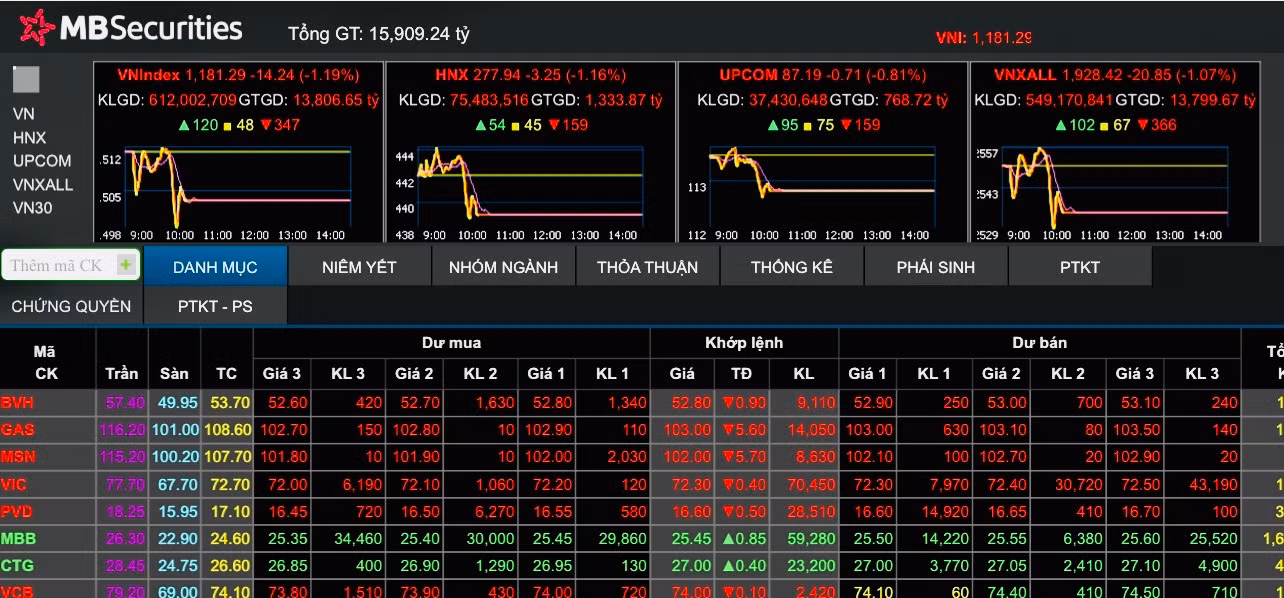This screenshot has width=1284, height=598.
Task: Click MSN floor price 100.20
Action: [x=174, y=457]
